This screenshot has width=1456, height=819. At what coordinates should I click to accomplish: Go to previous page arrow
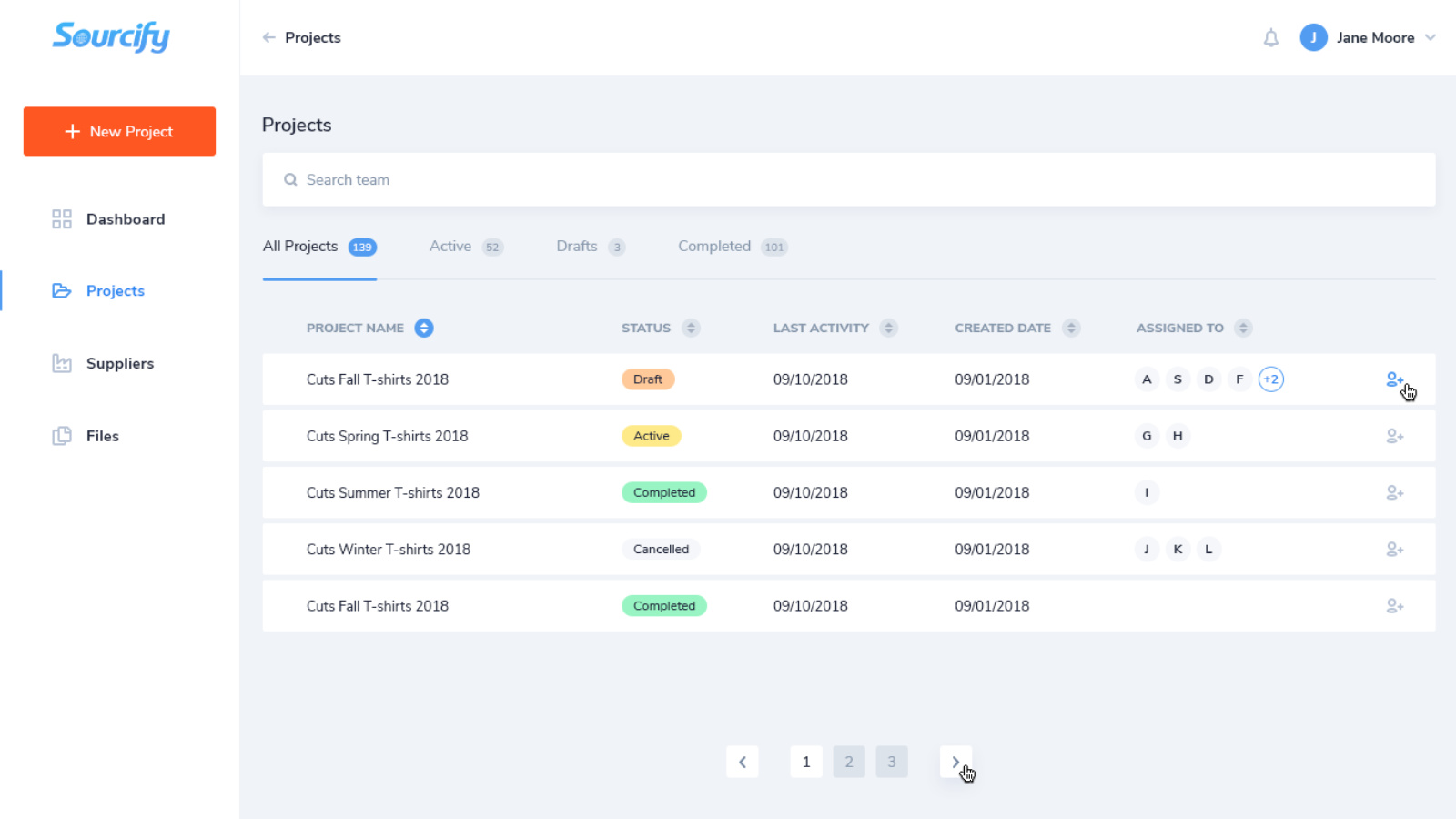point(743,762)
